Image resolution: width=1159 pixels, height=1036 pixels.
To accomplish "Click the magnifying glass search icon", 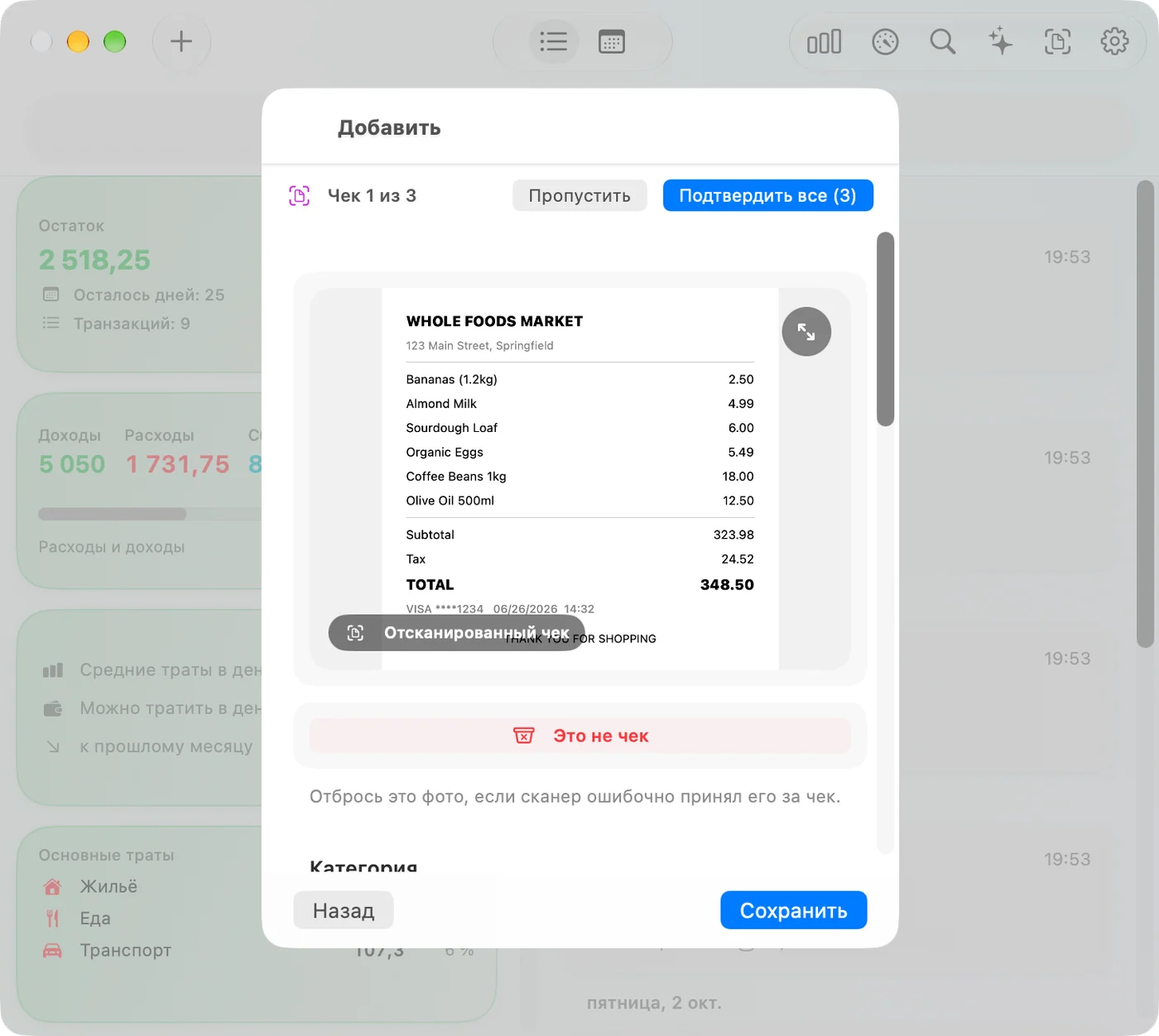I will tap(942, 41).
